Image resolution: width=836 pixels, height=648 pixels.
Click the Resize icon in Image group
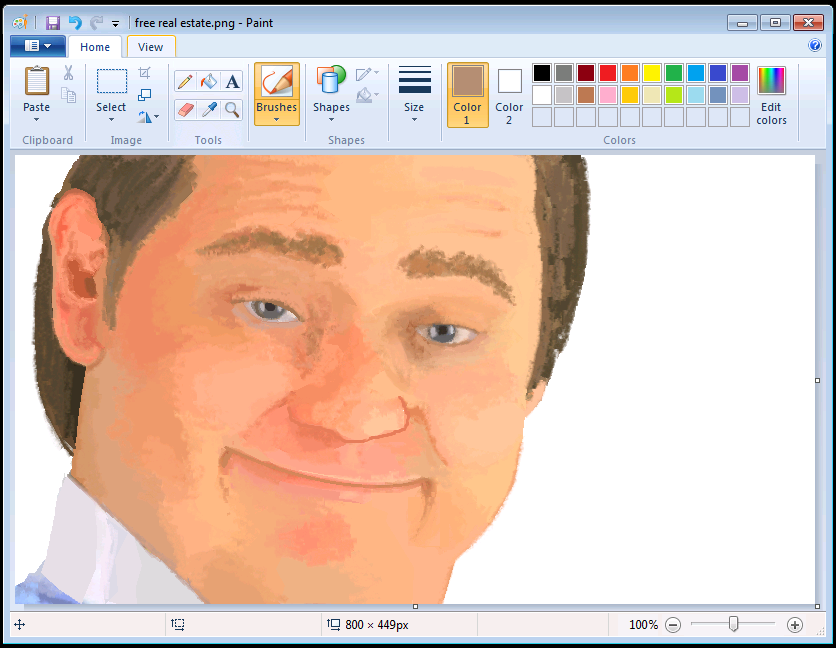(144, 95)
